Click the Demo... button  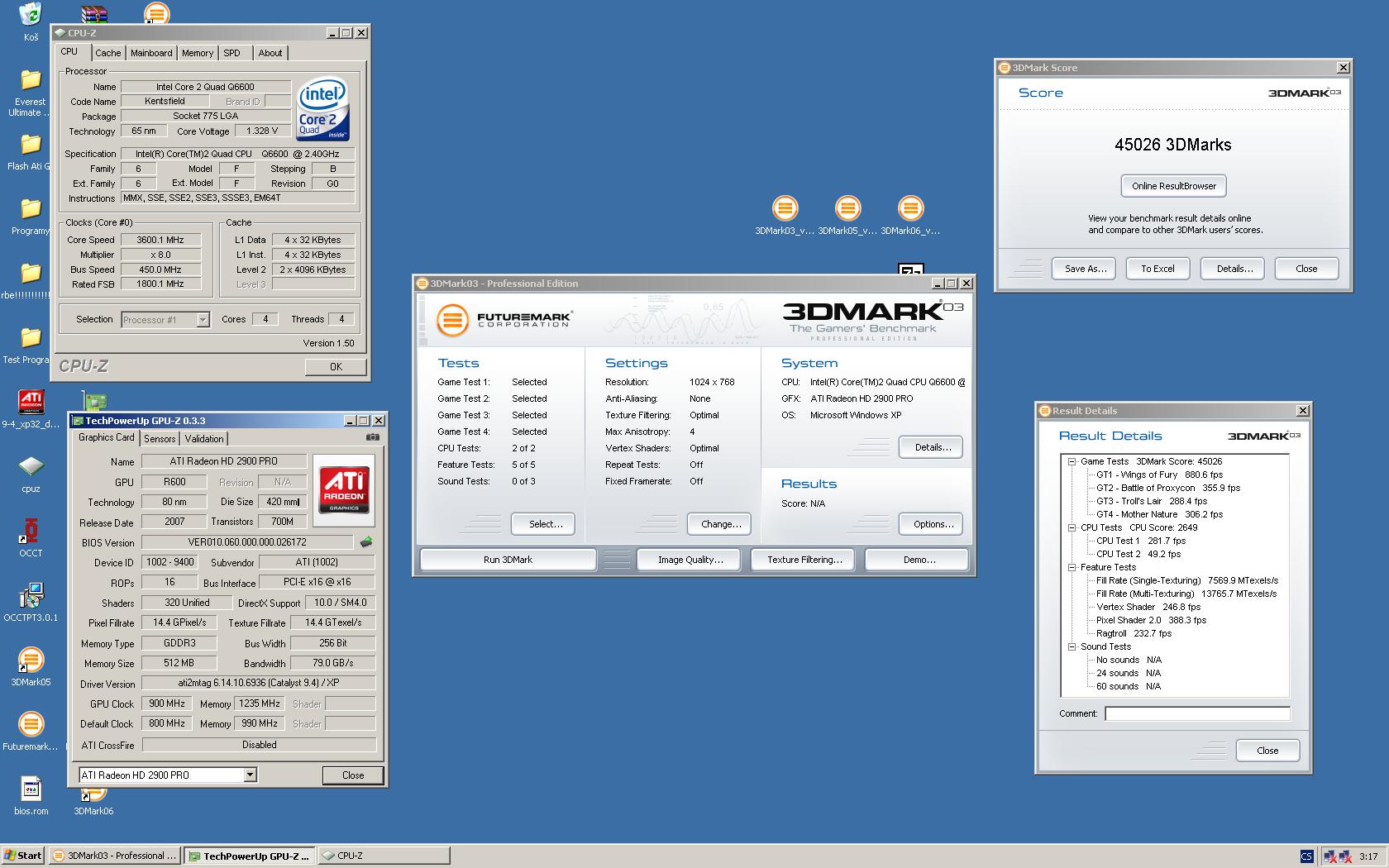917,560
